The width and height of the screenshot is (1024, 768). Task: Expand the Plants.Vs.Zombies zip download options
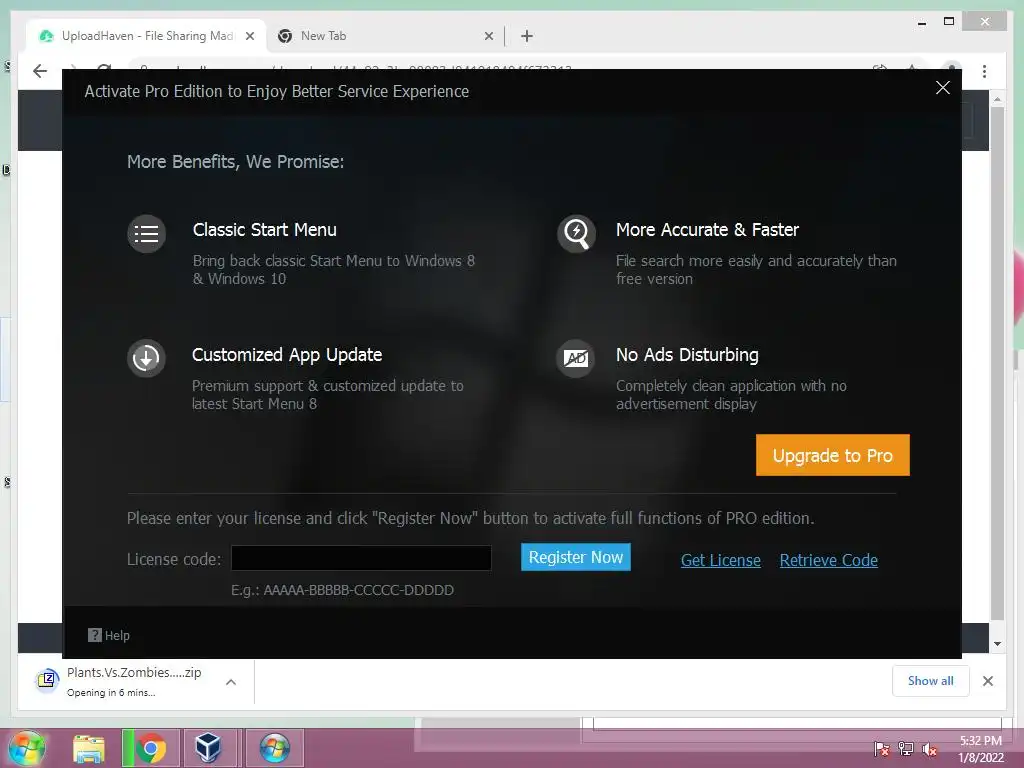pyautogui.click(x=231, y=682)
